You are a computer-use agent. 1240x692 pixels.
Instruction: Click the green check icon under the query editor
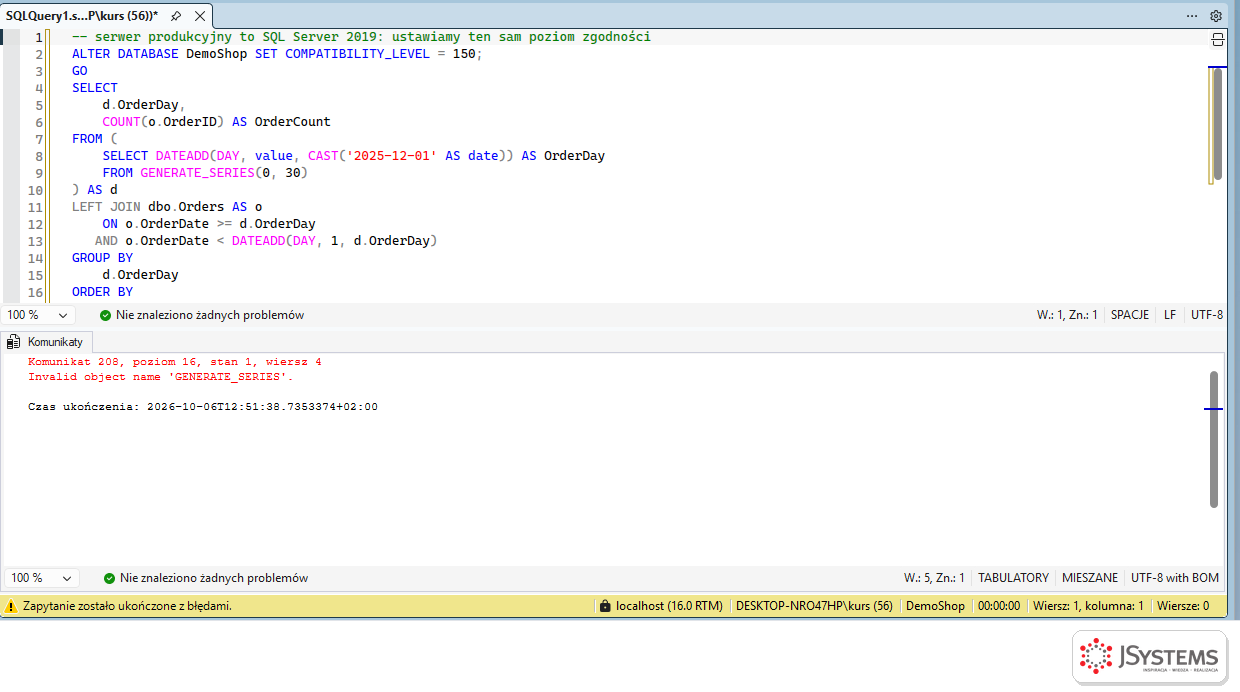pos(106,315)
